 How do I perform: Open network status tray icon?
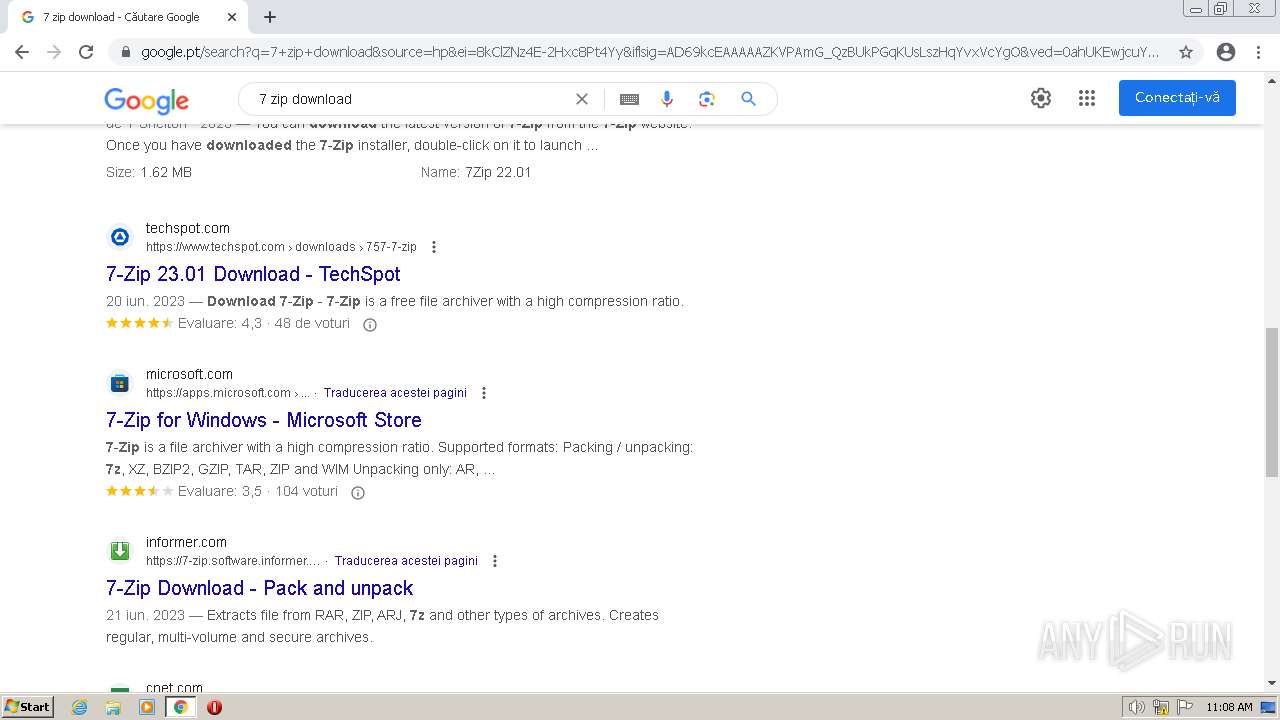coord(1160,707)
